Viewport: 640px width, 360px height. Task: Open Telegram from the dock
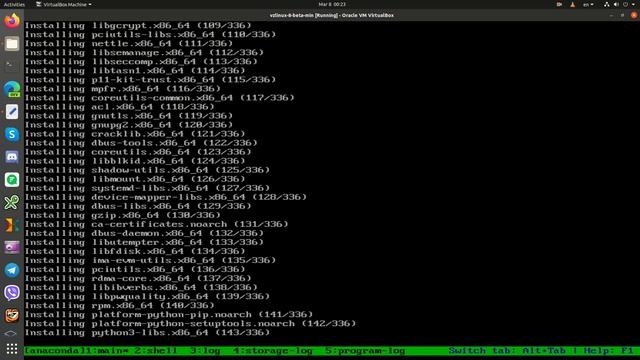click(x=12, y=270)
